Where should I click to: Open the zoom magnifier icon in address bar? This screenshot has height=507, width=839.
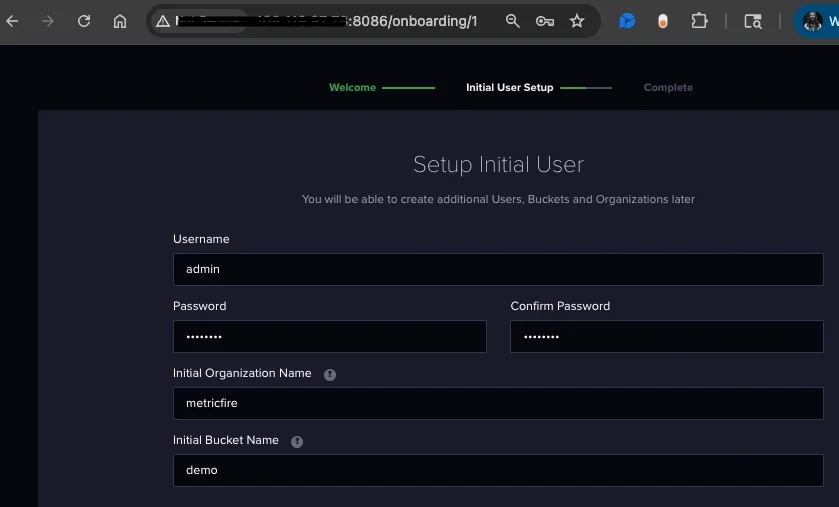(513, 21)
